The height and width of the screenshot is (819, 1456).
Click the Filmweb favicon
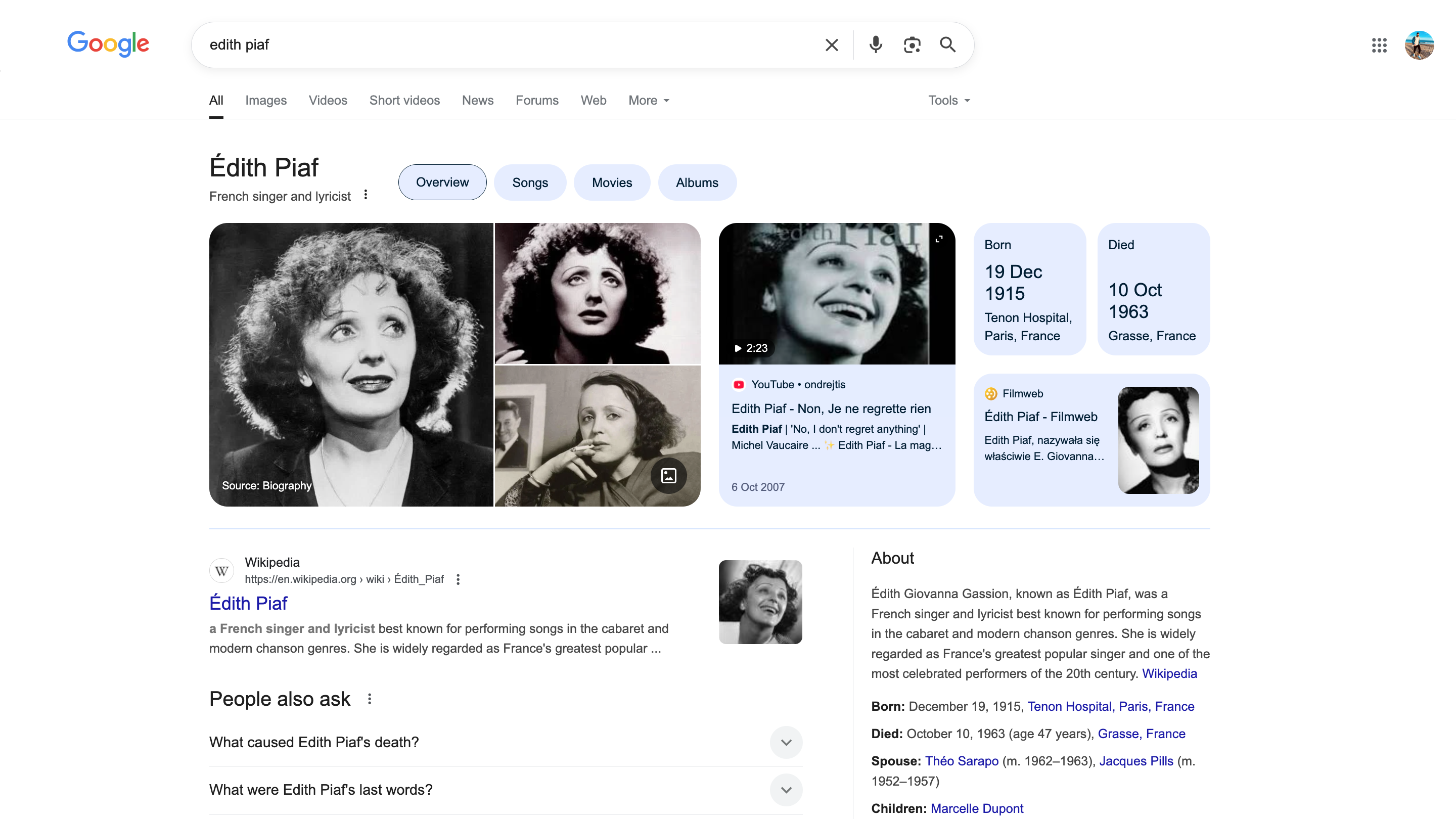(x=991, y=393)
